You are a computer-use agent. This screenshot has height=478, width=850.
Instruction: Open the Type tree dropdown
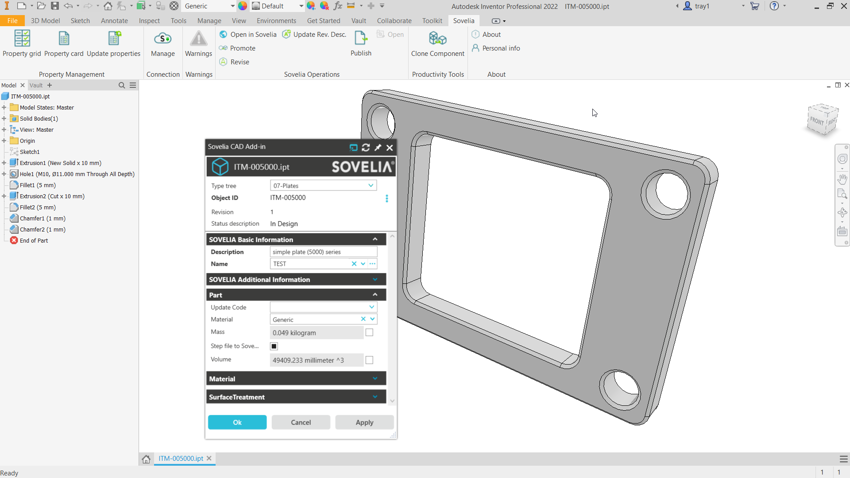(x=371, y=185)
